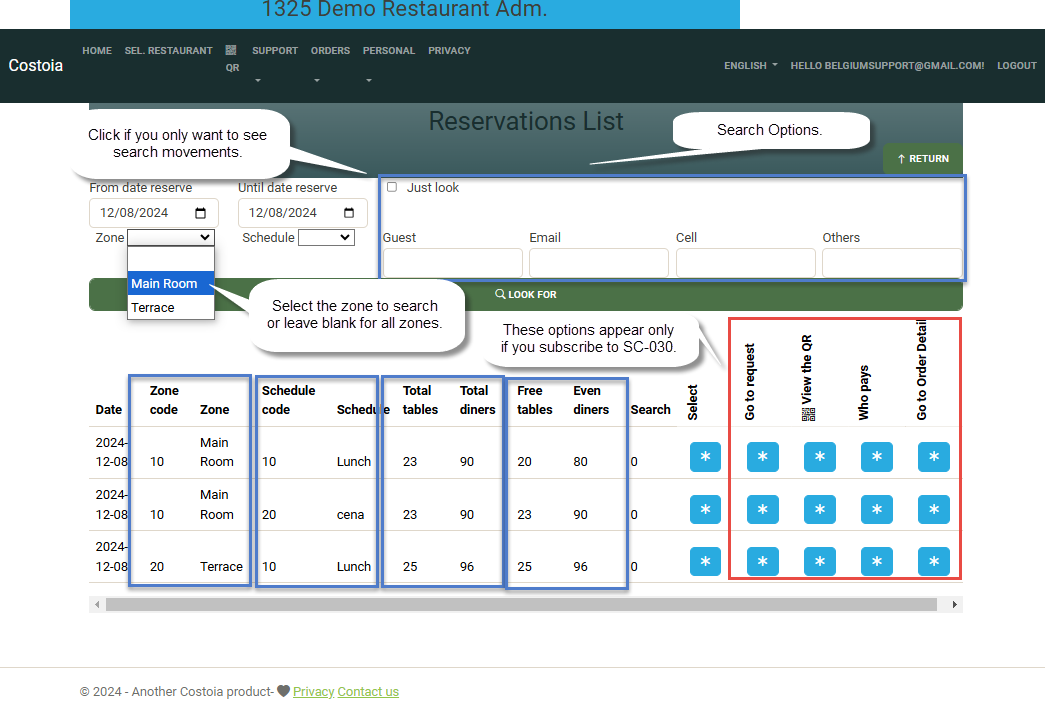Choose Main Room in Zone dropdown list
Viewport: 1045px width, 705px height.
tap(170, 284)
